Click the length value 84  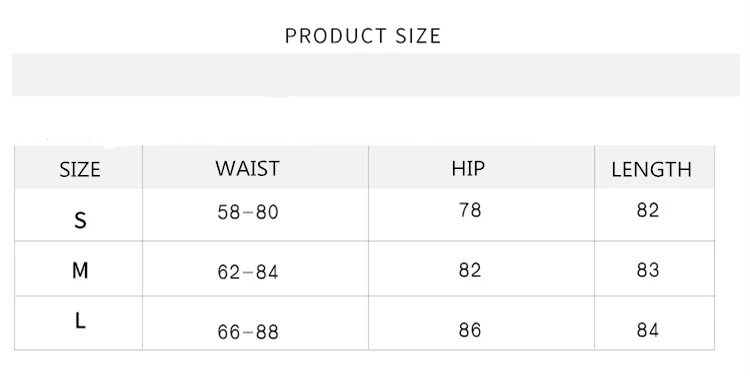[648, 330]
